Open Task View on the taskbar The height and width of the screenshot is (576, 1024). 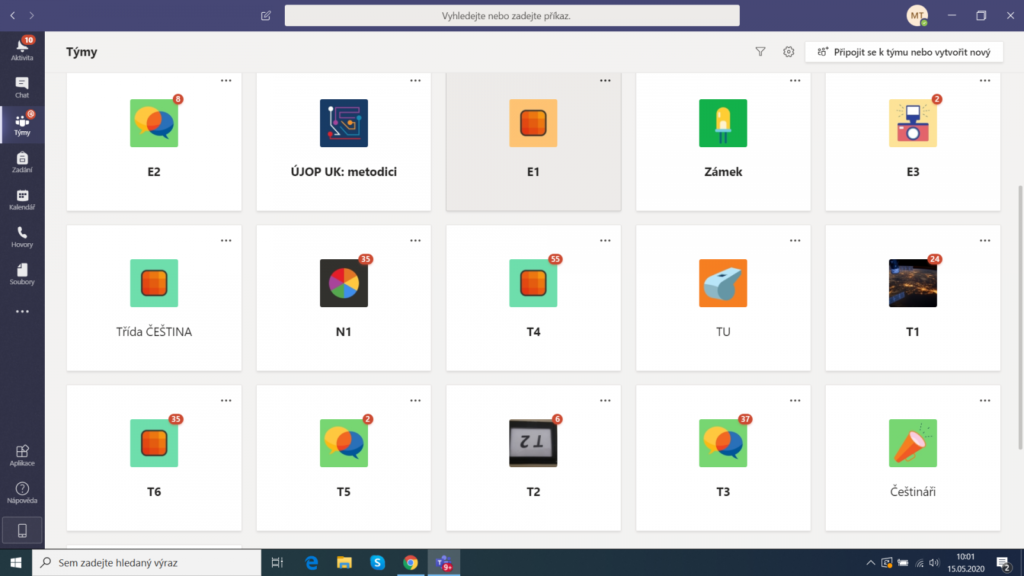(278, 562)
